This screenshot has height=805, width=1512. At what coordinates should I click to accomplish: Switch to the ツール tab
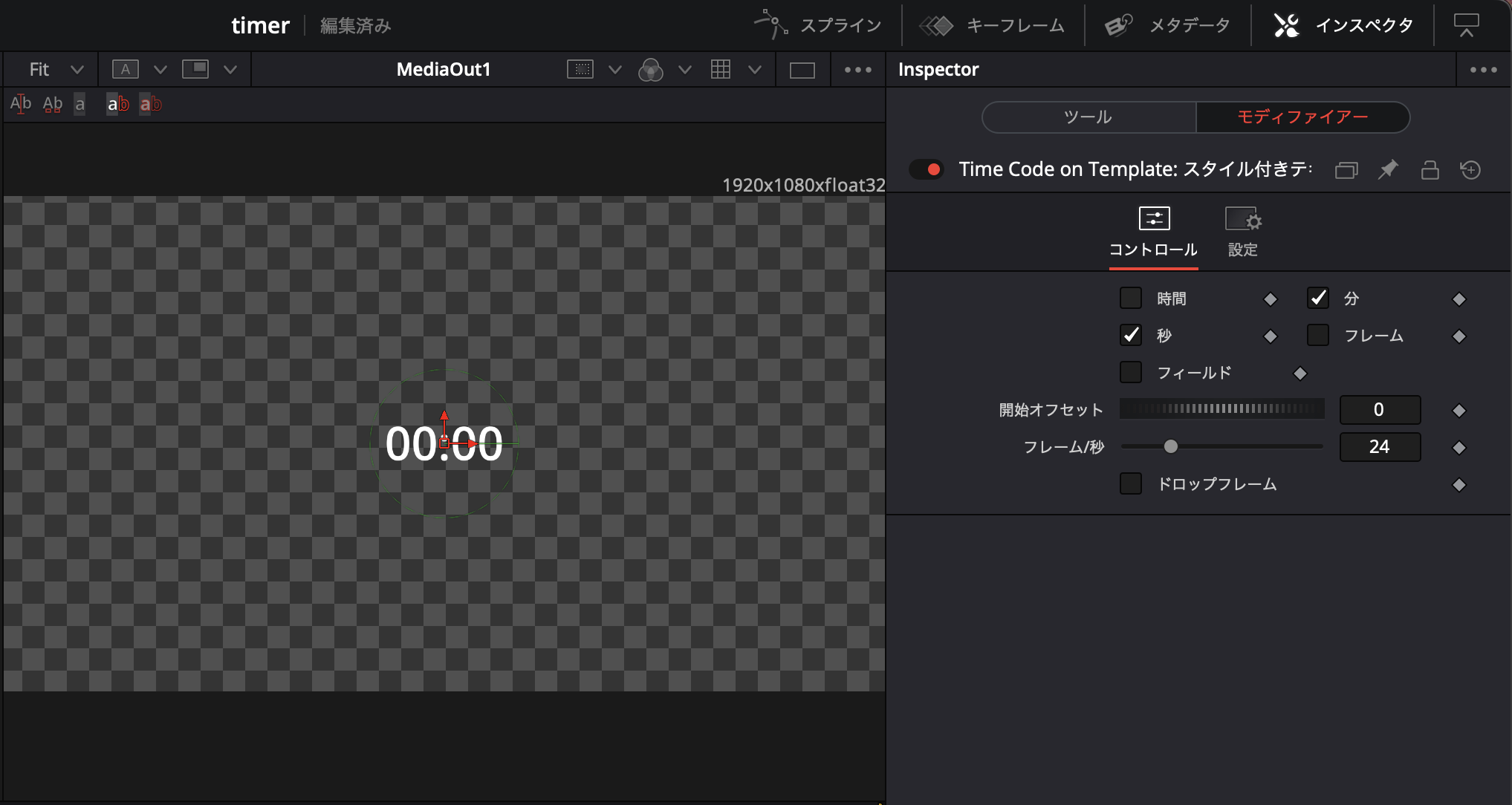[1088, 117]
